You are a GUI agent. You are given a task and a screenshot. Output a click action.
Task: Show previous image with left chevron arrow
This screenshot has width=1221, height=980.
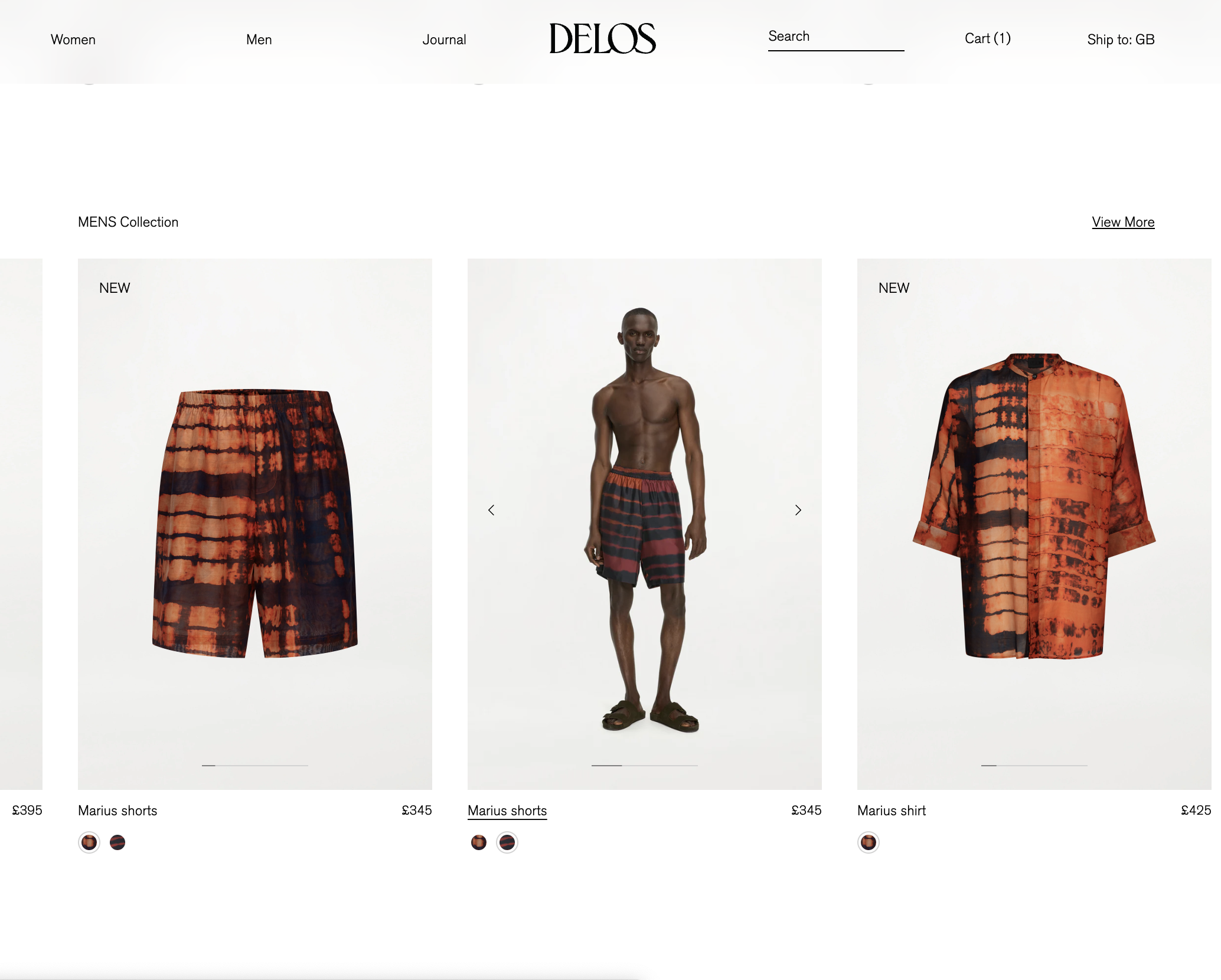[491, 510]
